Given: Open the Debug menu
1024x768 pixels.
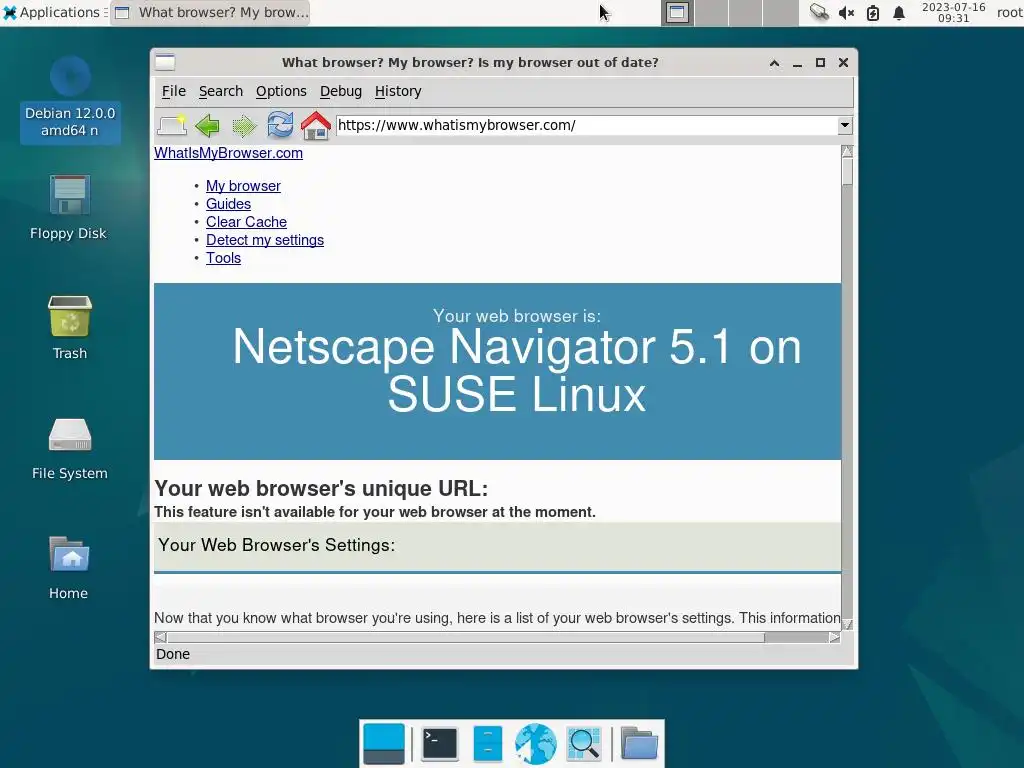Looking at the screenshot, I should 341,91.
